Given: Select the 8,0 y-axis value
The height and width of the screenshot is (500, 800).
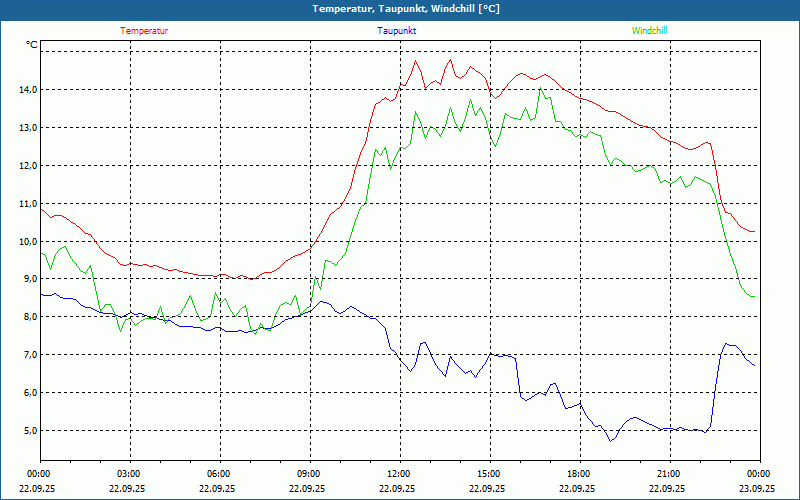Looking at the screenshot, I should coord(28,318).
